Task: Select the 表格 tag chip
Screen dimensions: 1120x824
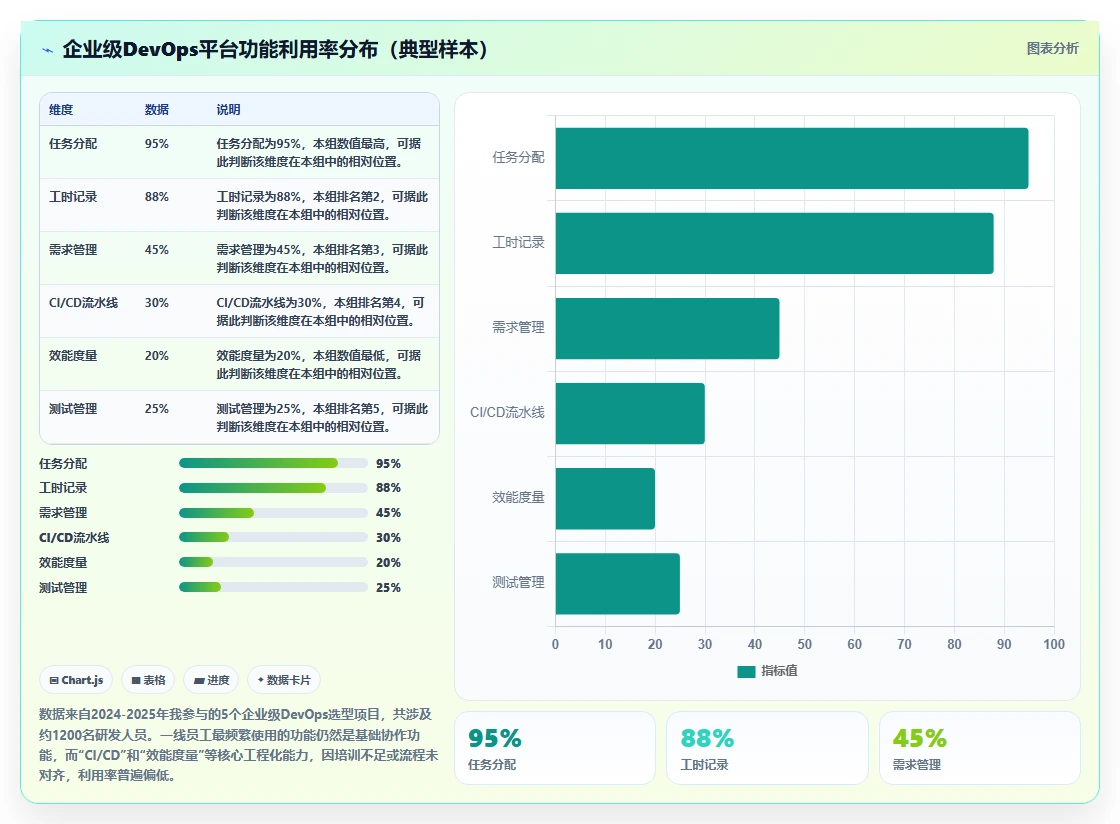Action: [x=149, y=680]
